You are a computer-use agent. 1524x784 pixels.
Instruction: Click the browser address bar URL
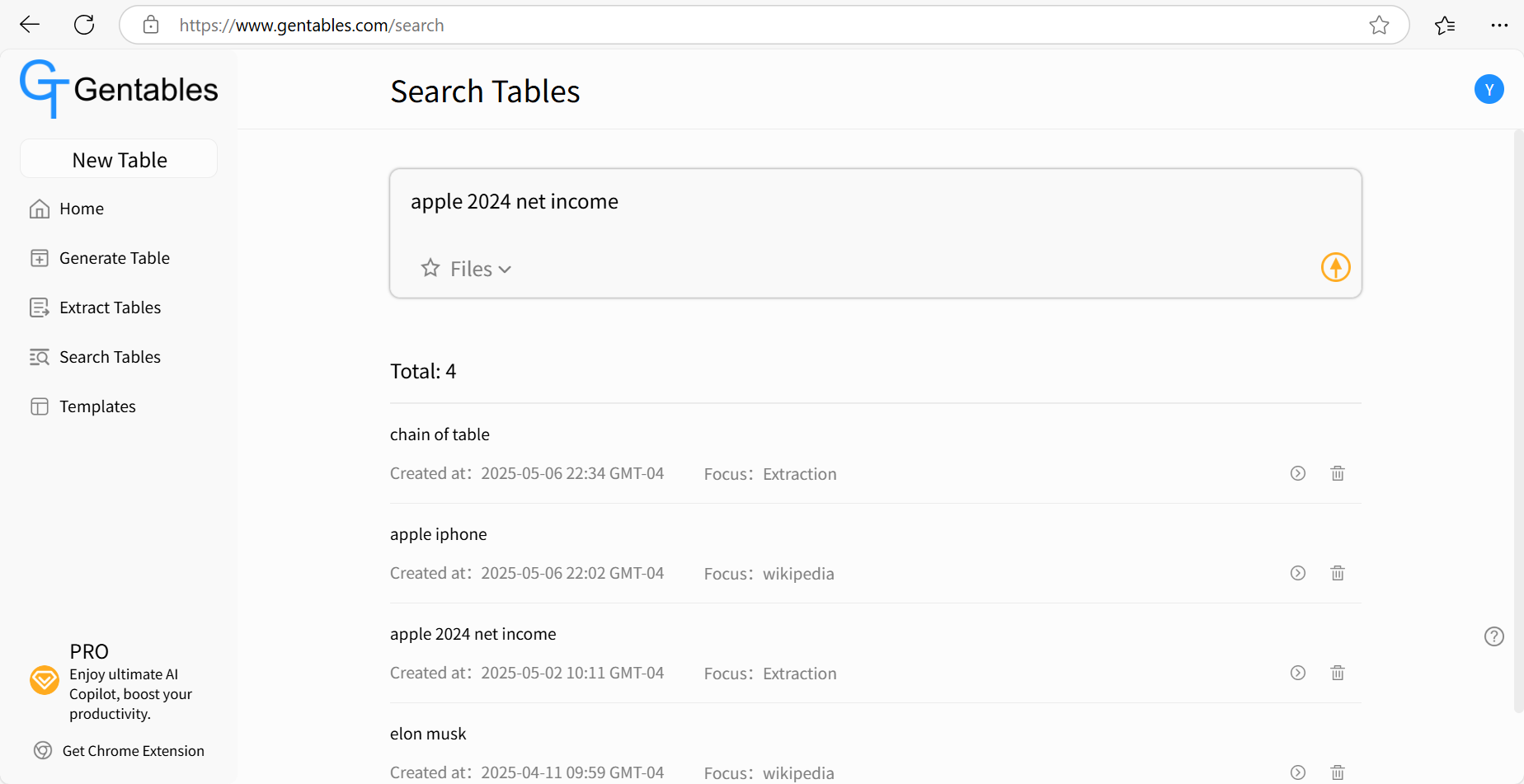[x=312, y=26]
